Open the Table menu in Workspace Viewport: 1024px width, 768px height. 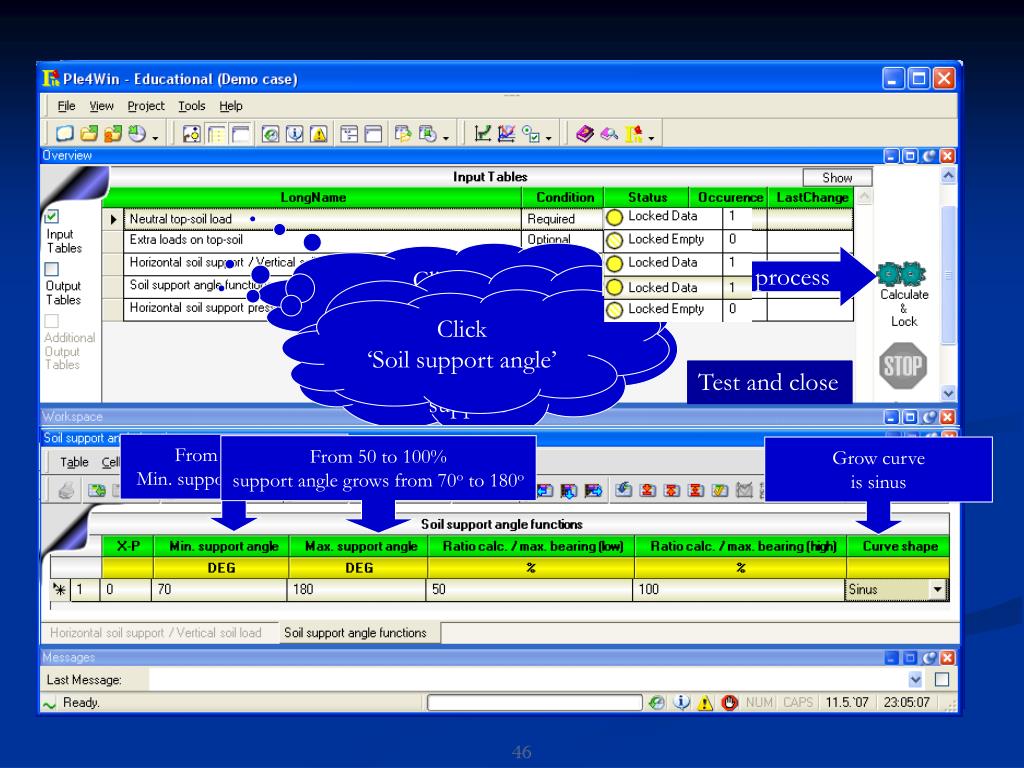point(74,462)
